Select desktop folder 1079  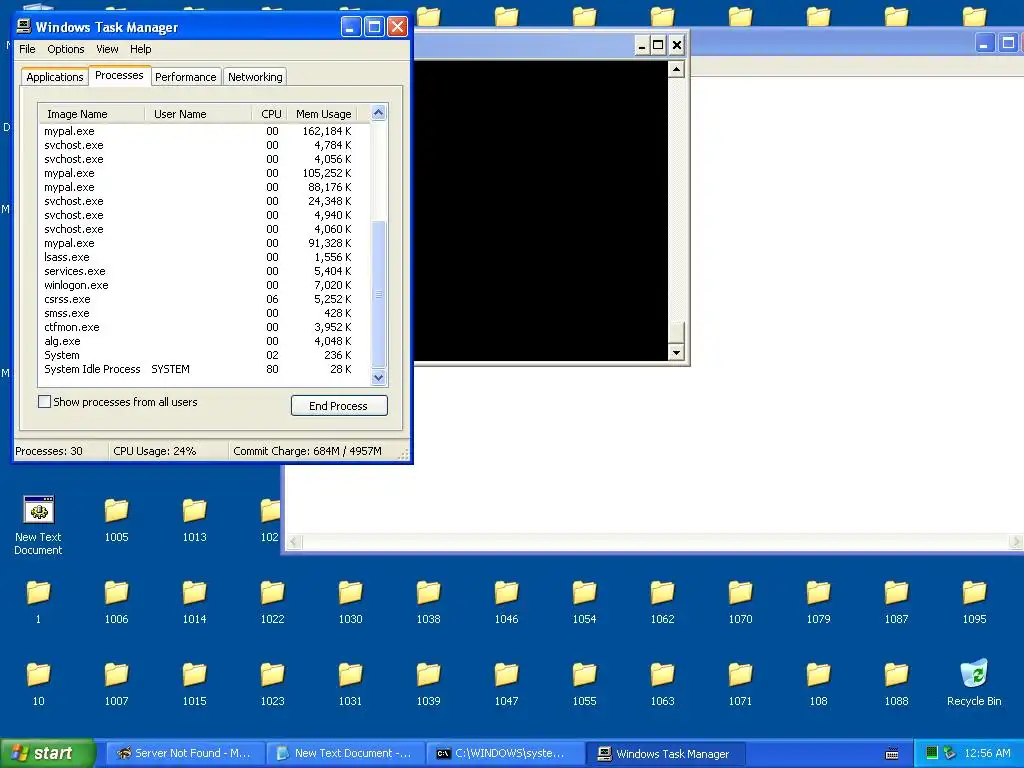pos(818,602)
